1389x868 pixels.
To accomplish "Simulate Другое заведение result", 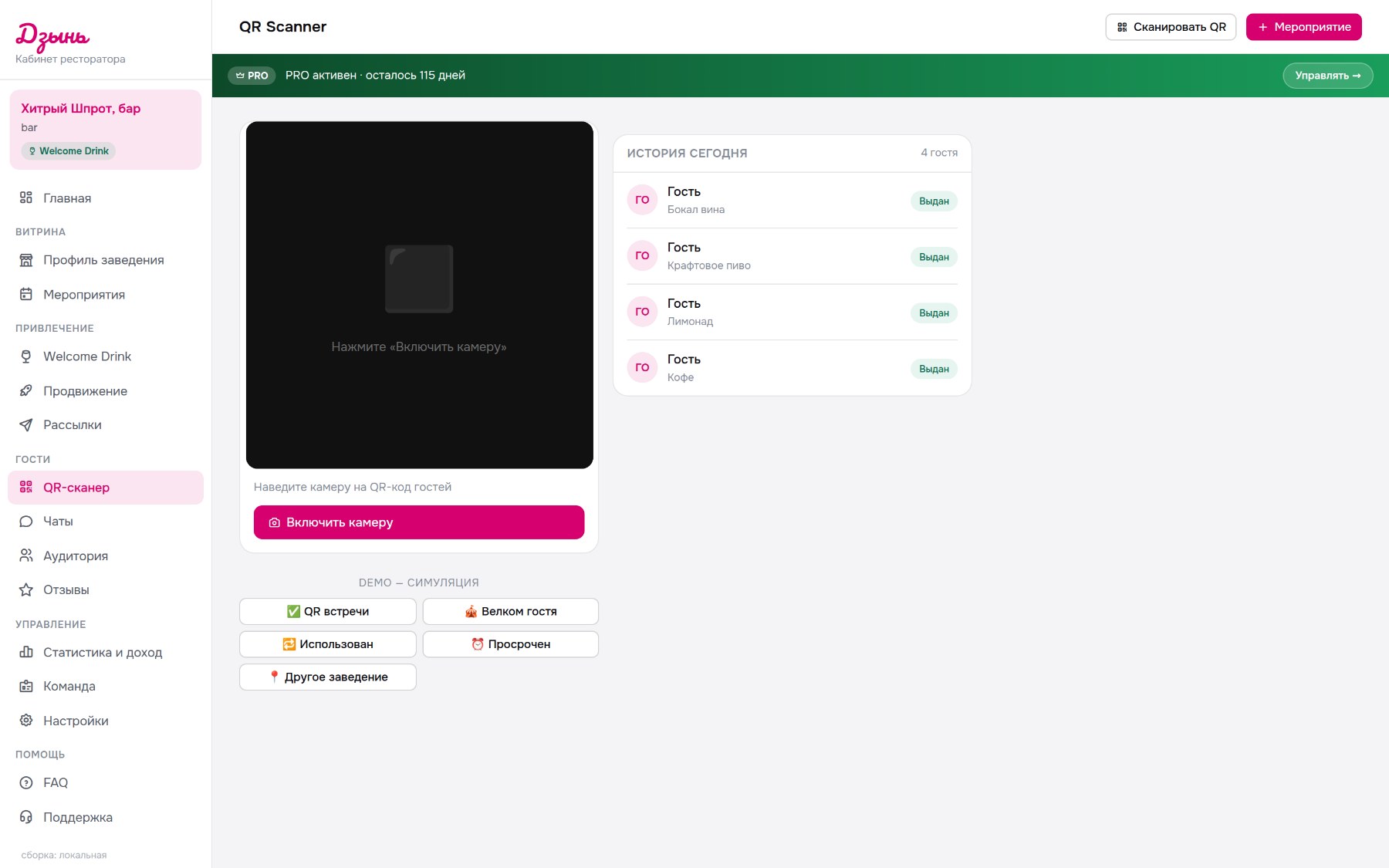I will [328, 677].
